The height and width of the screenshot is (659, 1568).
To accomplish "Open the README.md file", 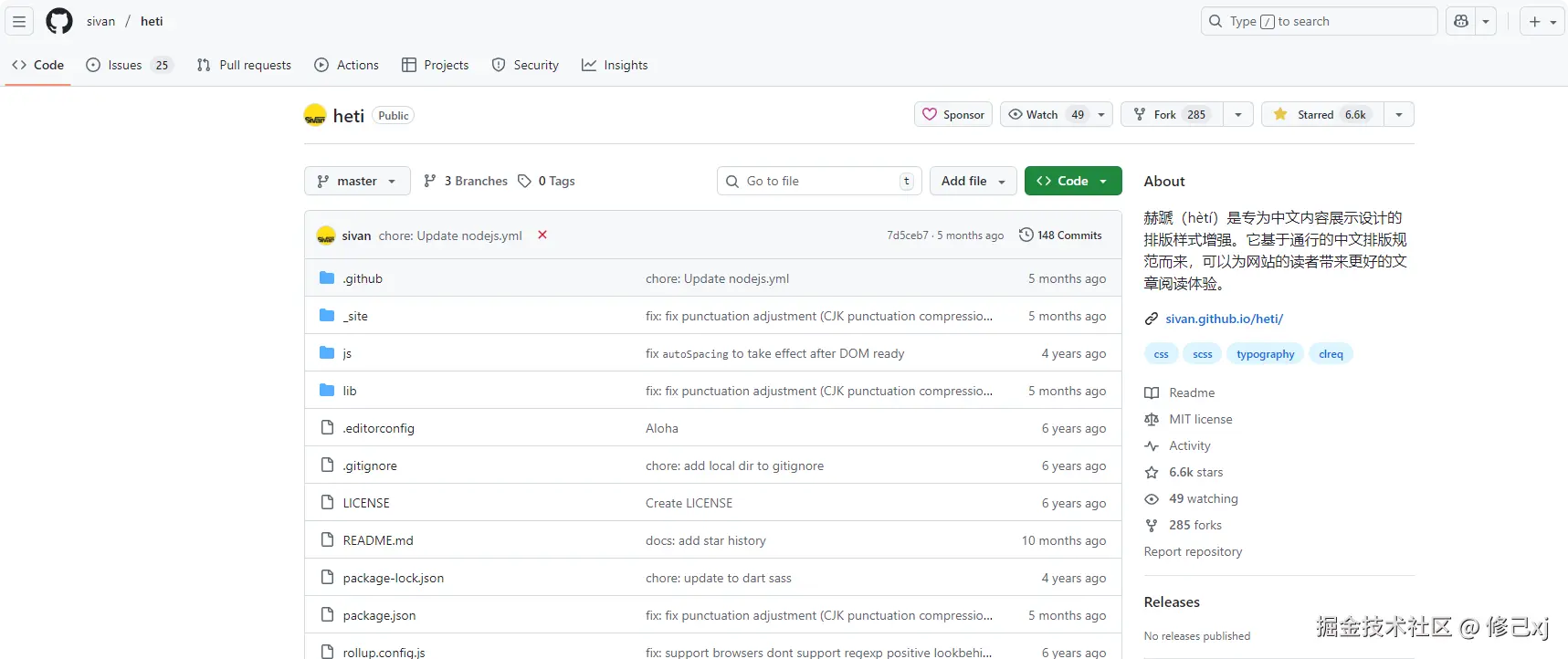I will pyautogui.click(x=378, y=540).
